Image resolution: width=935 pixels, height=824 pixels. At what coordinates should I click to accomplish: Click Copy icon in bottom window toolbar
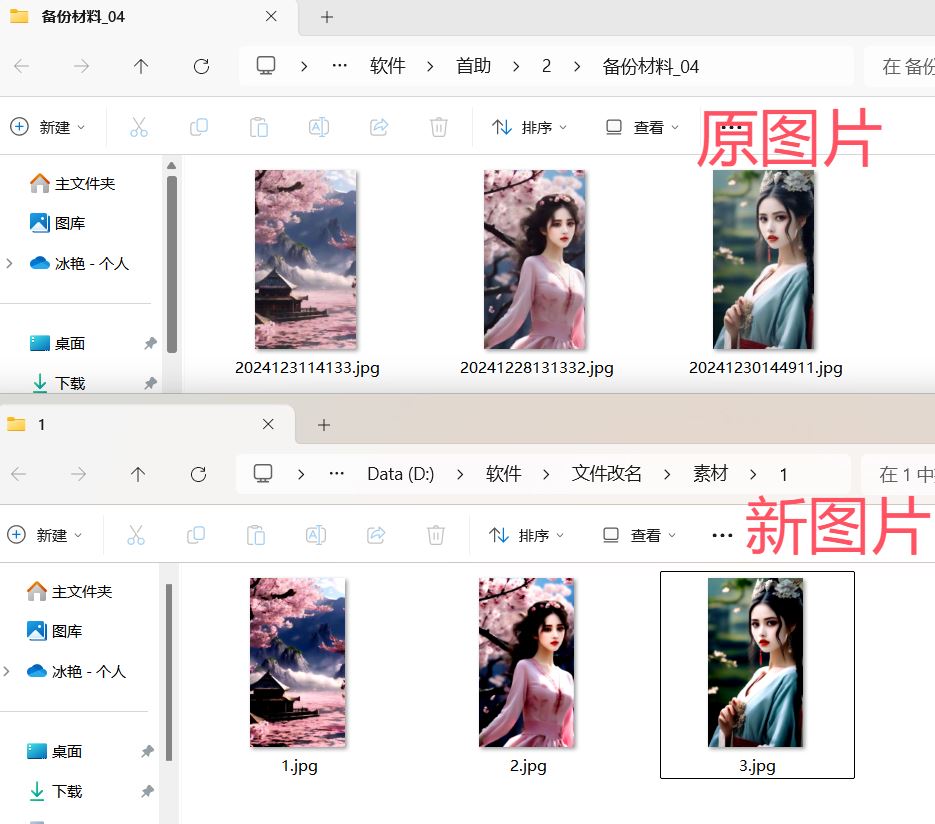point(196,535)
